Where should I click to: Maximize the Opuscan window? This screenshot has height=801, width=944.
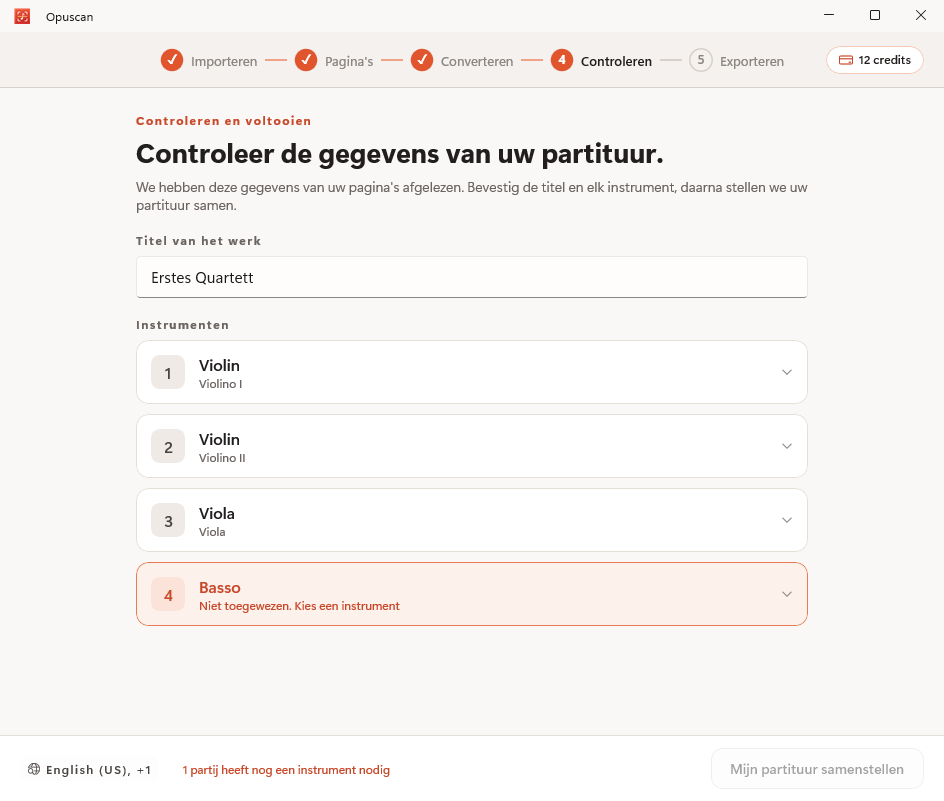coord(875,15)
